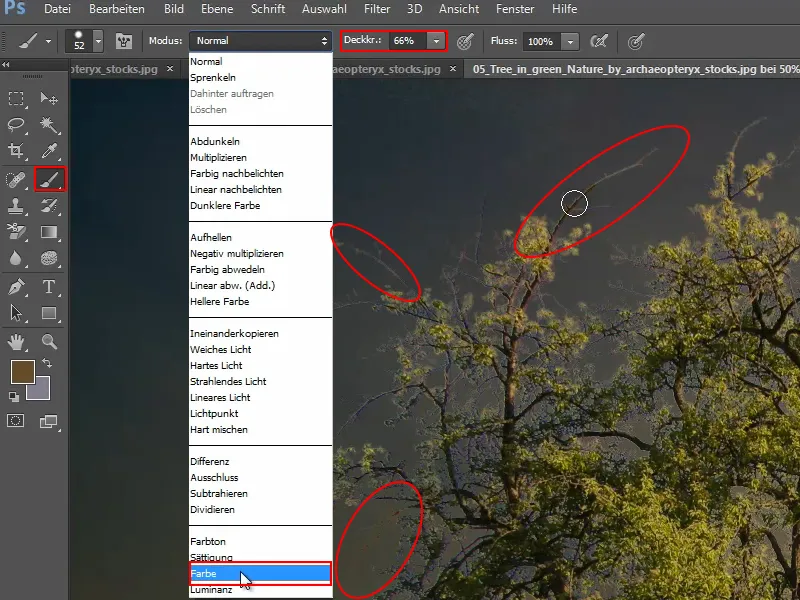
Task: Select the Move tool
Action: [49, 98]
